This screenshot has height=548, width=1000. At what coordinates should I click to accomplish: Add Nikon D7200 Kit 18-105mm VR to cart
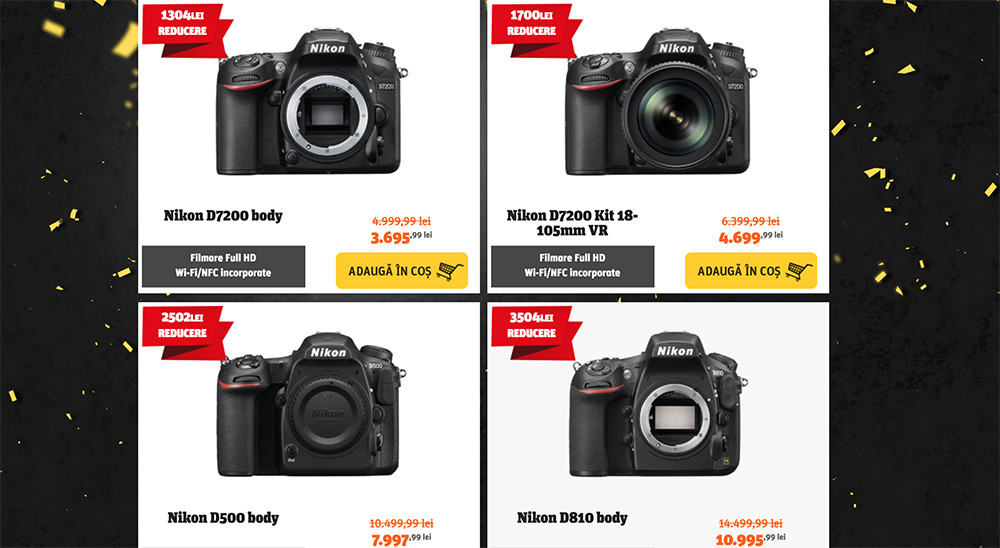pyautogui.click(x=751, y=270)
